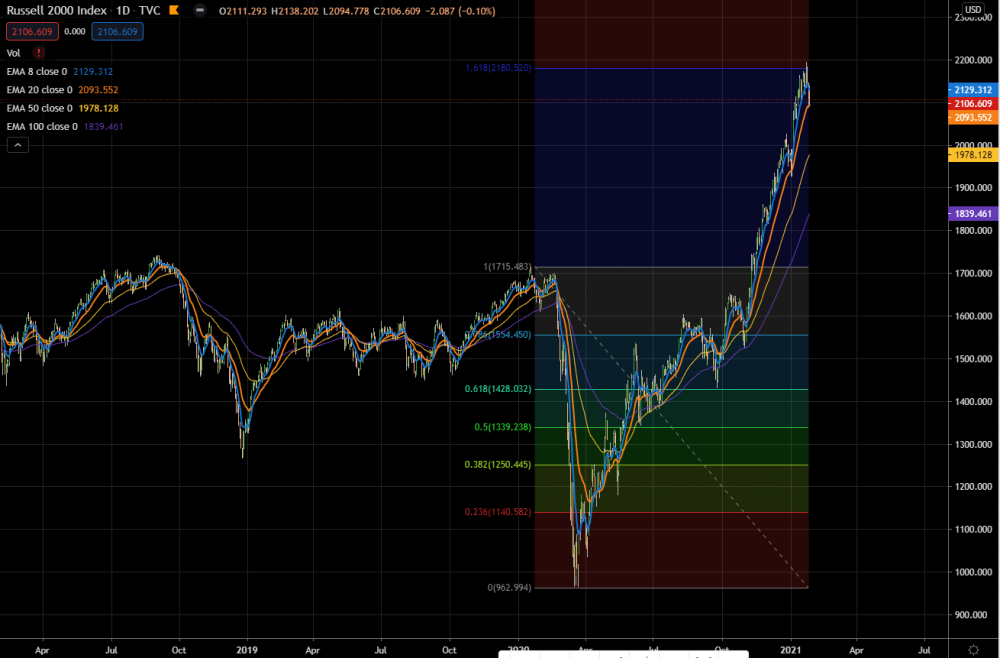Viewport: 1000px width, 658px height.
Task: Click the 2019 label on the time axis
Action: [247, 652]
